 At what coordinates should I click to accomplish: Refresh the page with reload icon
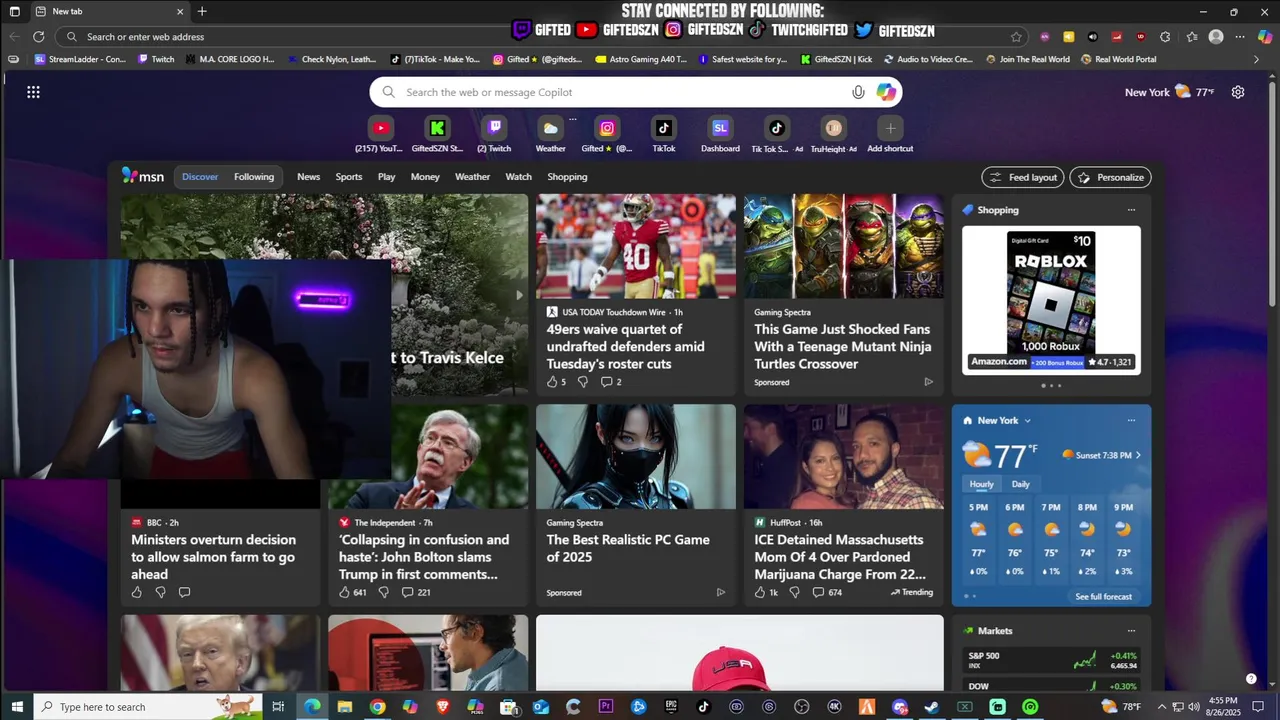(x=38, y=36)
